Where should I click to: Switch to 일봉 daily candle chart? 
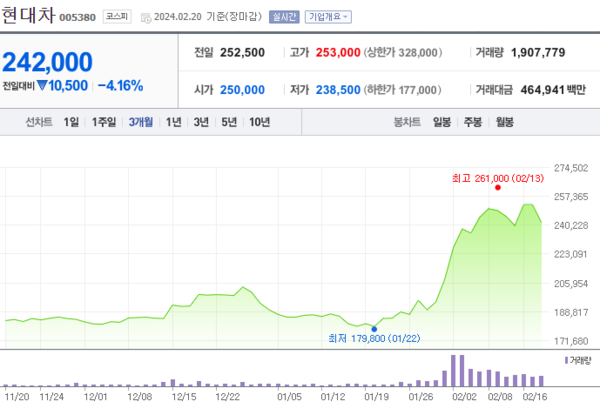pos(442,122)
